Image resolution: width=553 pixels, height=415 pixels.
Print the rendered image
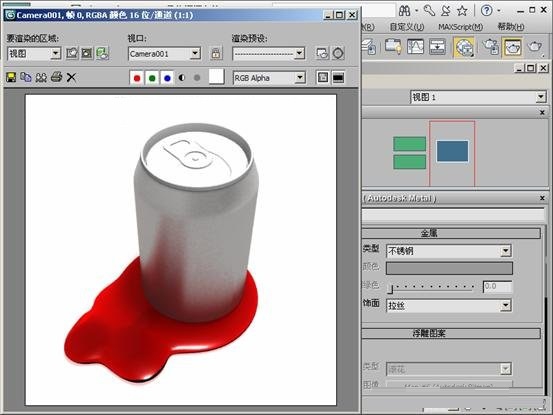pyautogui.click(x=56, y=77)
